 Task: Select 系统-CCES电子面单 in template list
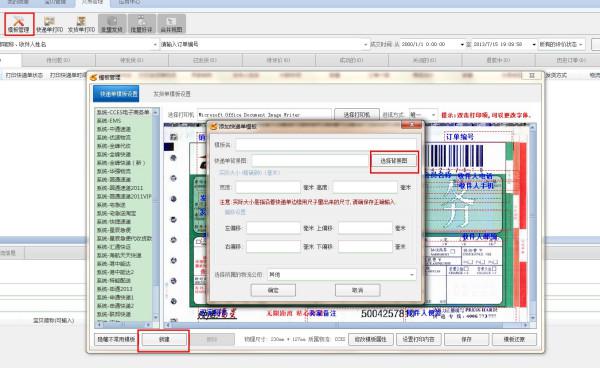(123, 112)
